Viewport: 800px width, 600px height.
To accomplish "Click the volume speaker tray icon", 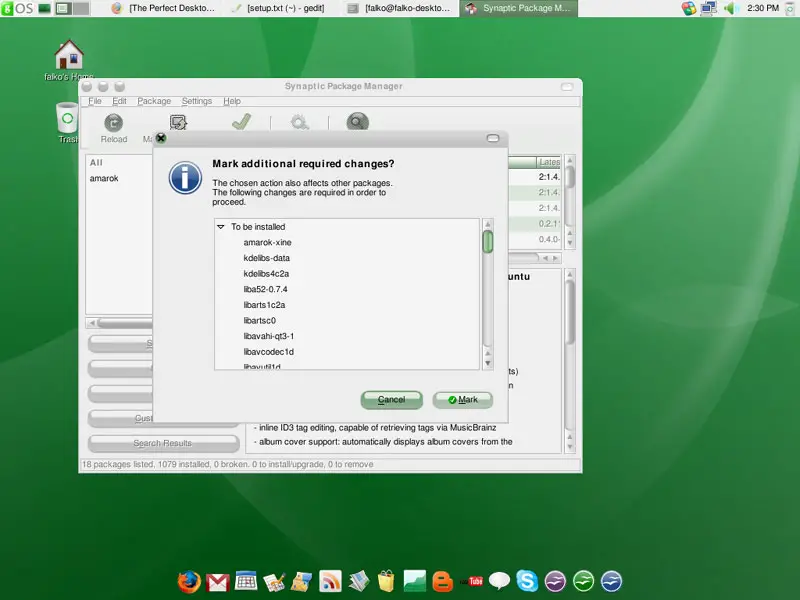I will 731,8.
